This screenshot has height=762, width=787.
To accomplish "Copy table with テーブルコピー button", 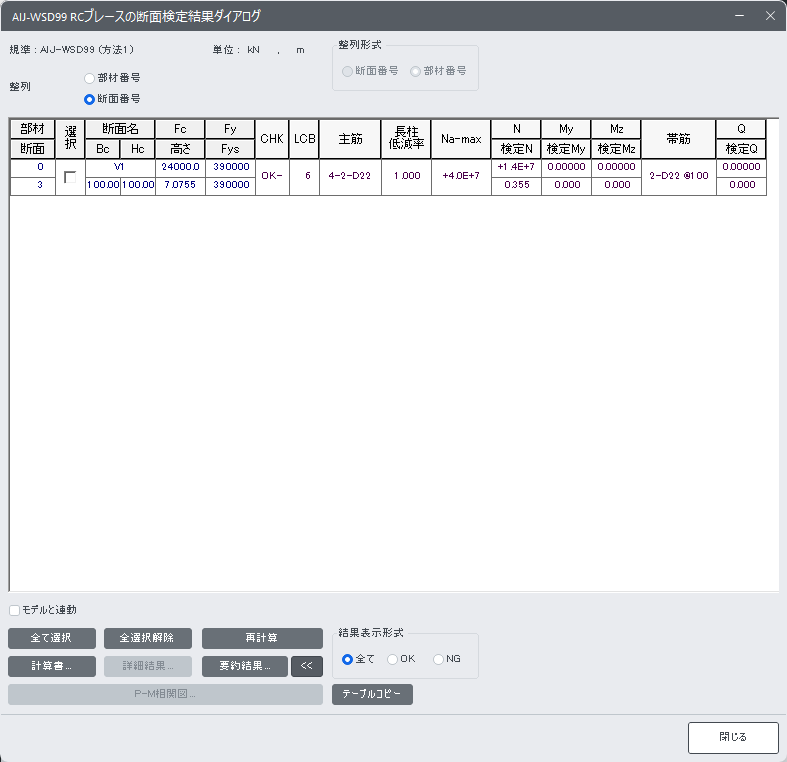I will tap(372, 694).
